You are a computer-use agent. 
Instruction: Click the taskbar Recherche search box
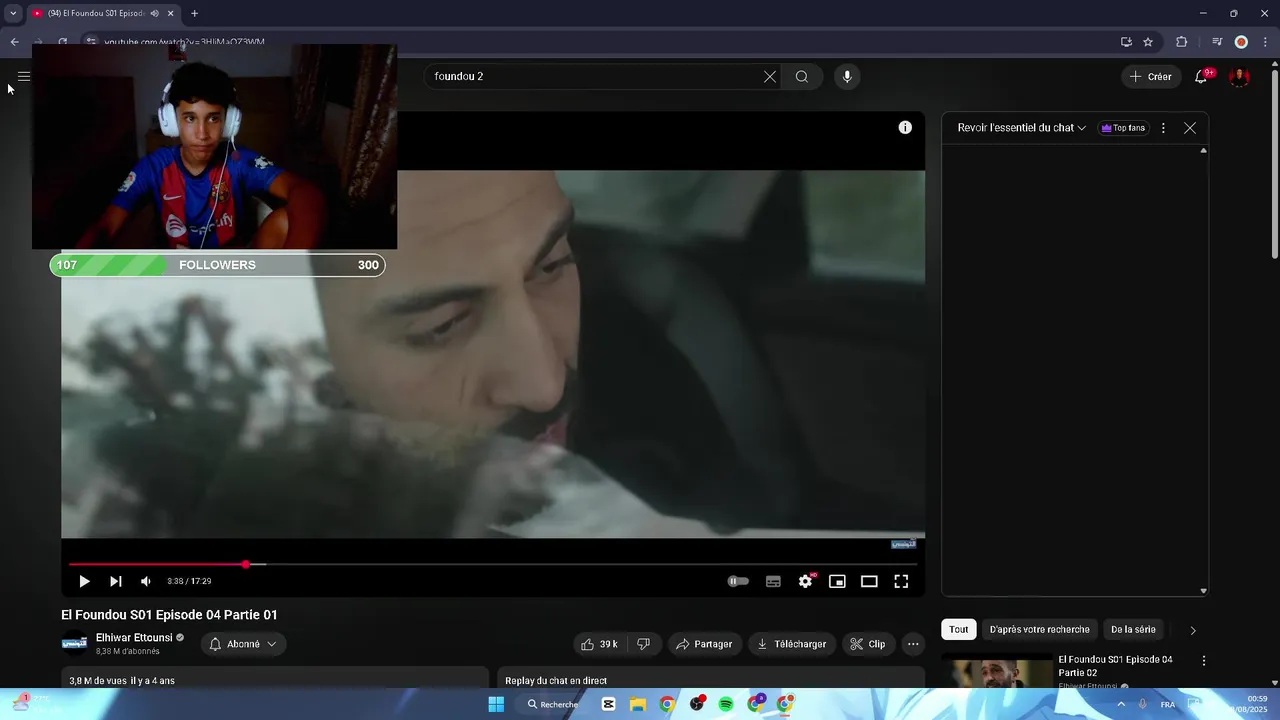553,704
